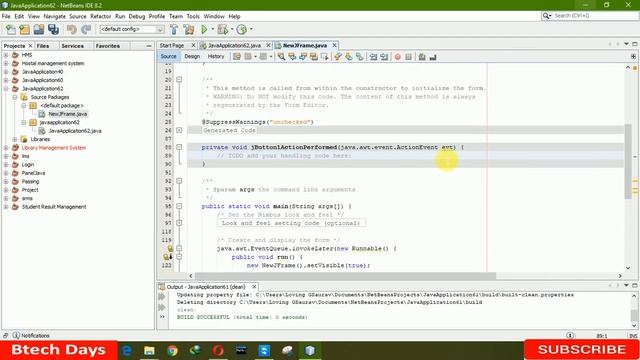Collapse the JavaApplication62 project node
640x360 pixels.
[x=6, y=89]
